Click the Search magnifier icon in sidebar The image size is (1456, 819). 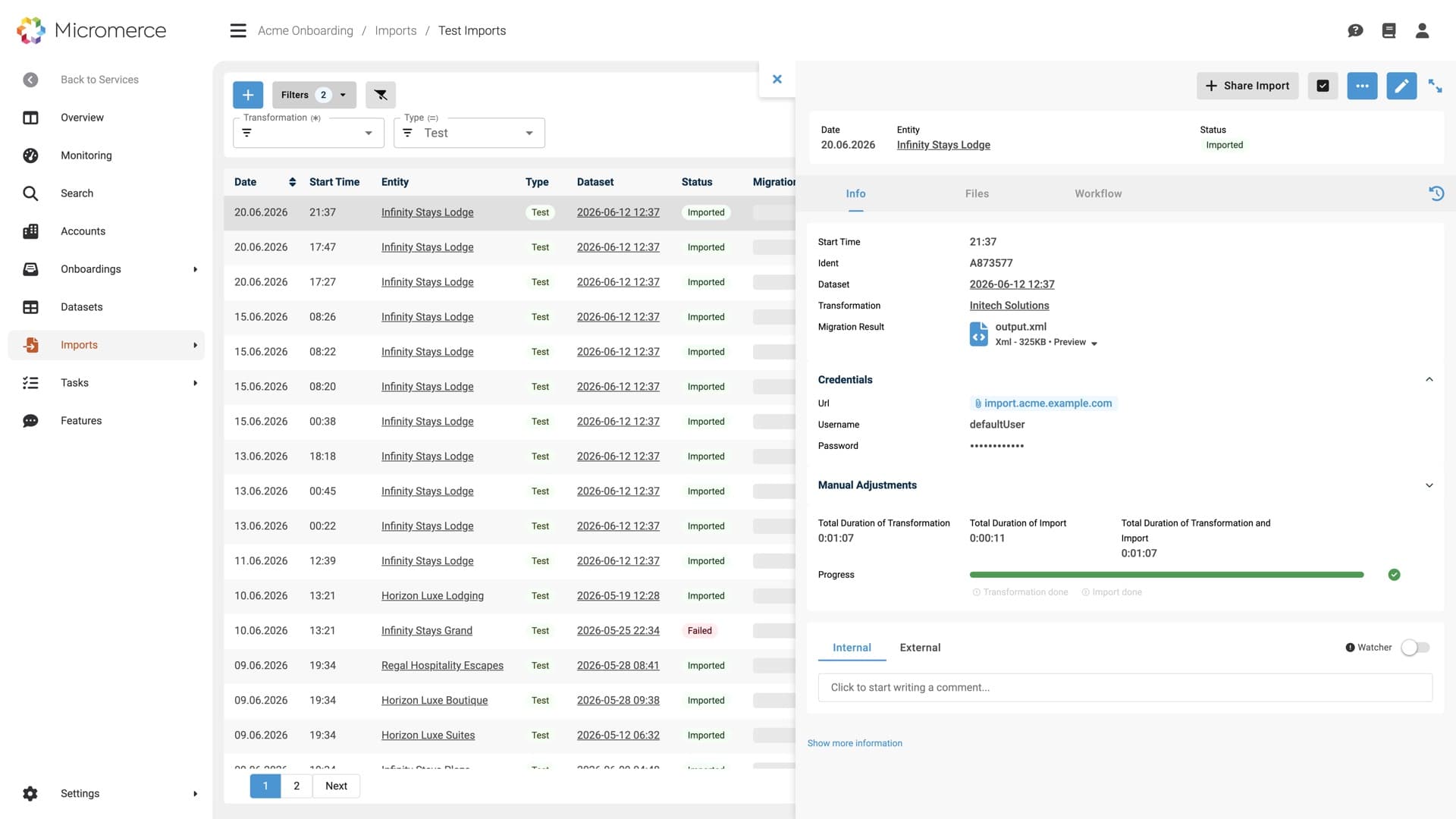click(x=30, y=193)
